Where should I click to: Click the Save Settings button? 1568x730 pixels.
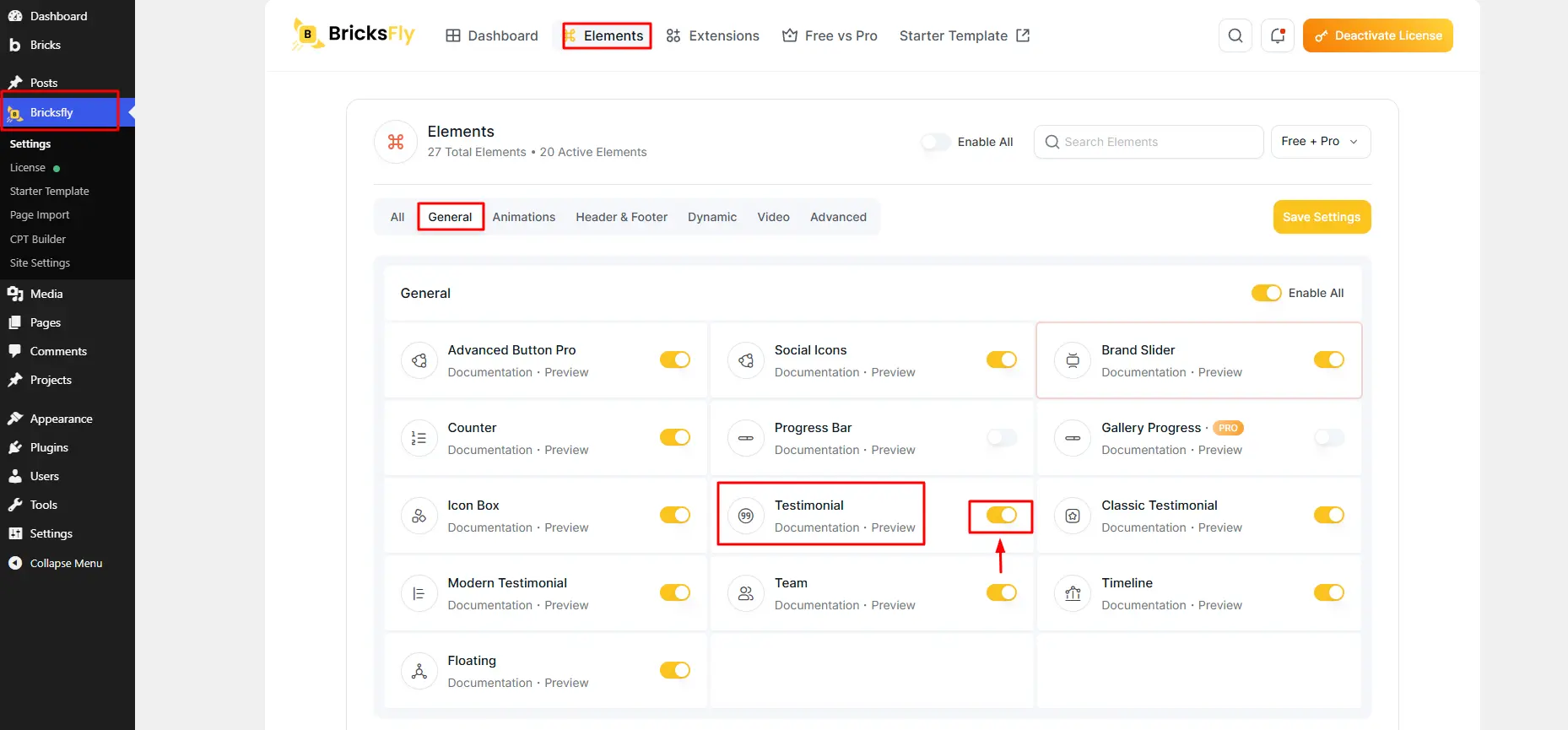pyautogui.click(x=1322, y=217)
